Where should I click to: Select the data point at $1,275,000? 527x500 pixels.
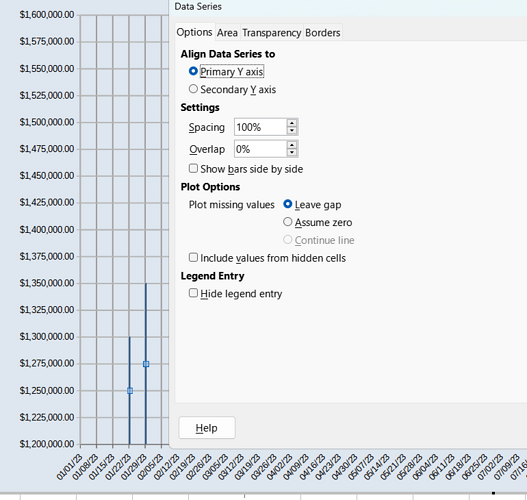[146, 364]
